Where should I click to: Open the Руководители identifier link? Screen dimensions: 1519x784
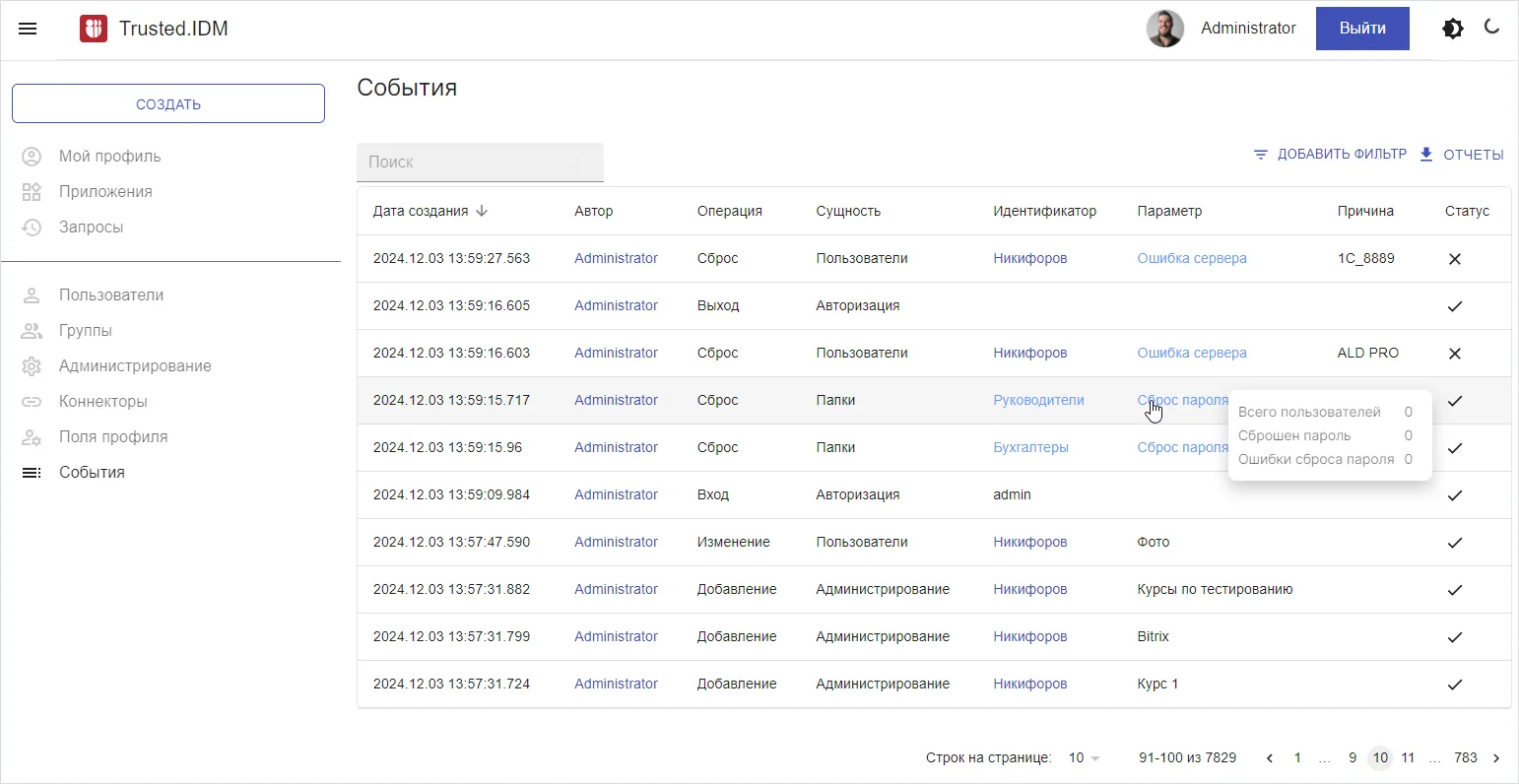[x=1038, y=401]
